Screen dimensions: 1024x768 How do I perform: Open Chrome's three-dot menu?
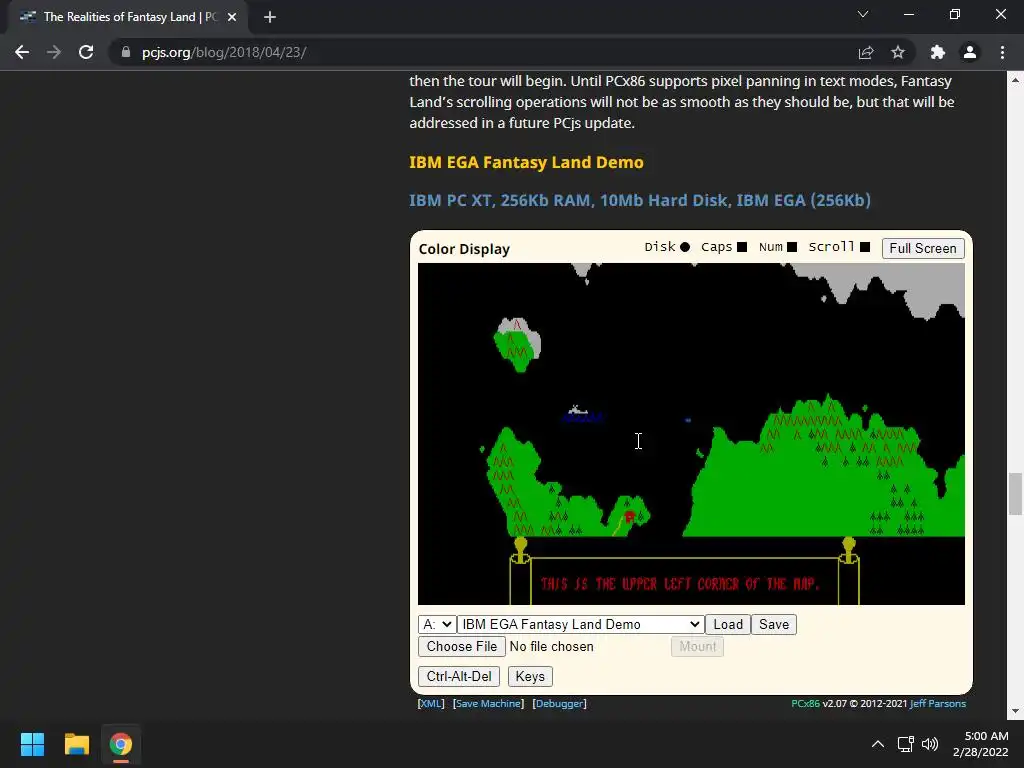coord(1002,52)
